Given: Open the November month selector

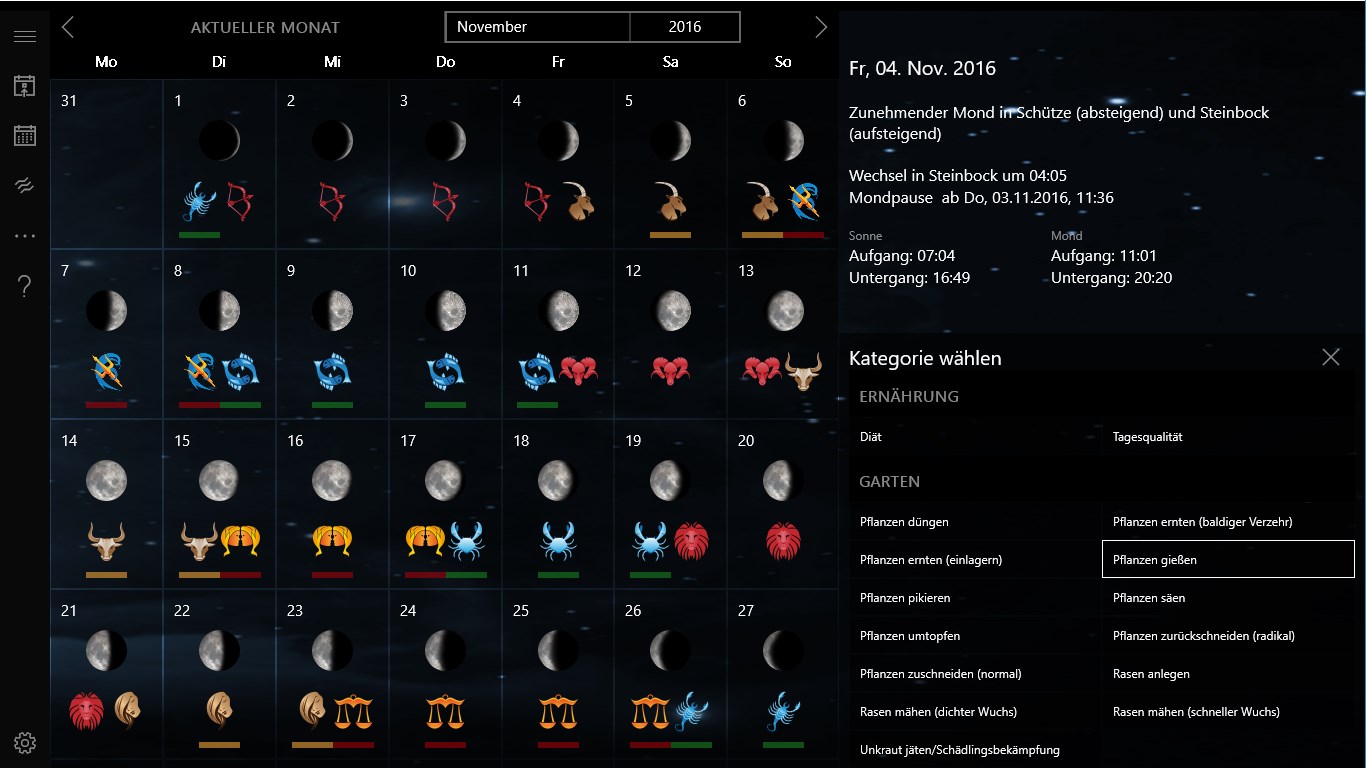Looking at the screenshot, I should coord(537,27).
